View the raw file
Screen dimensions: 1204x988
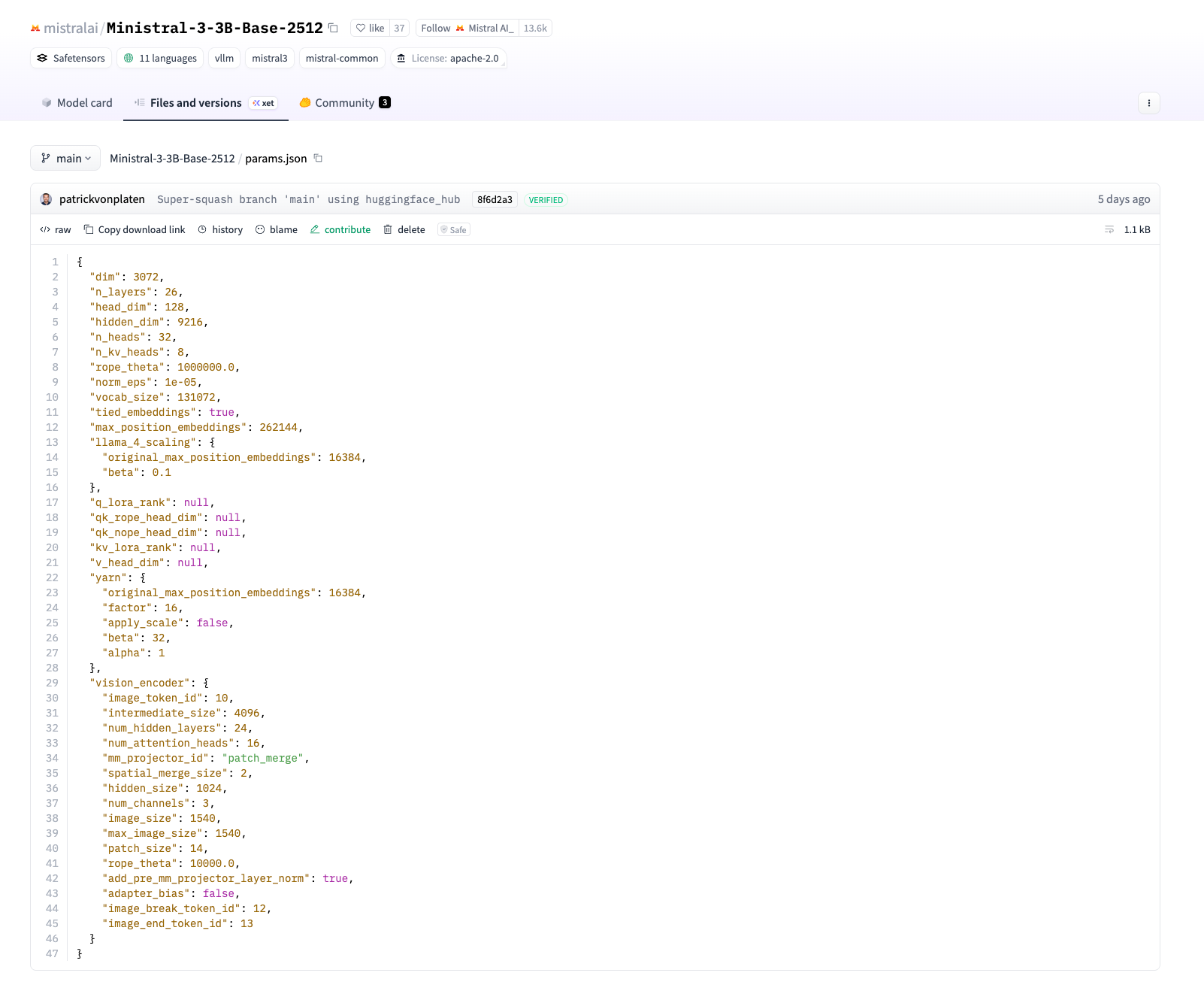[56, 229]
